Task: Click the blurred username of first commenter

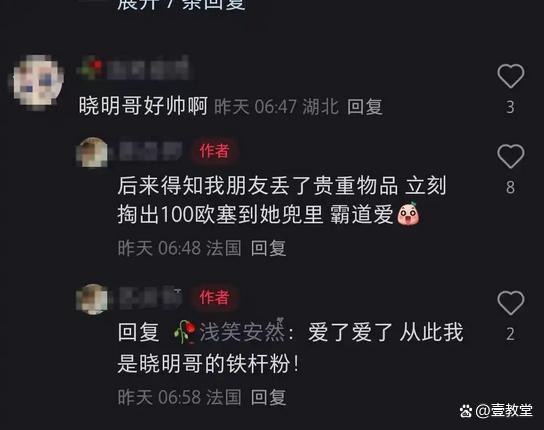Action: (148, 69)
